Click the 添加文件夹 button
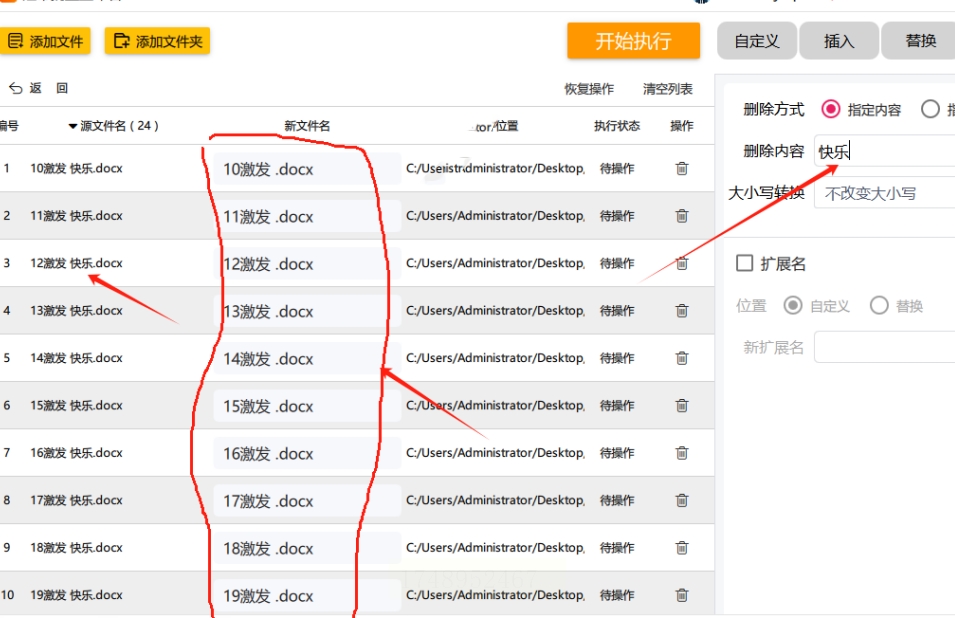Screen dimensions: 955x618 157,41
